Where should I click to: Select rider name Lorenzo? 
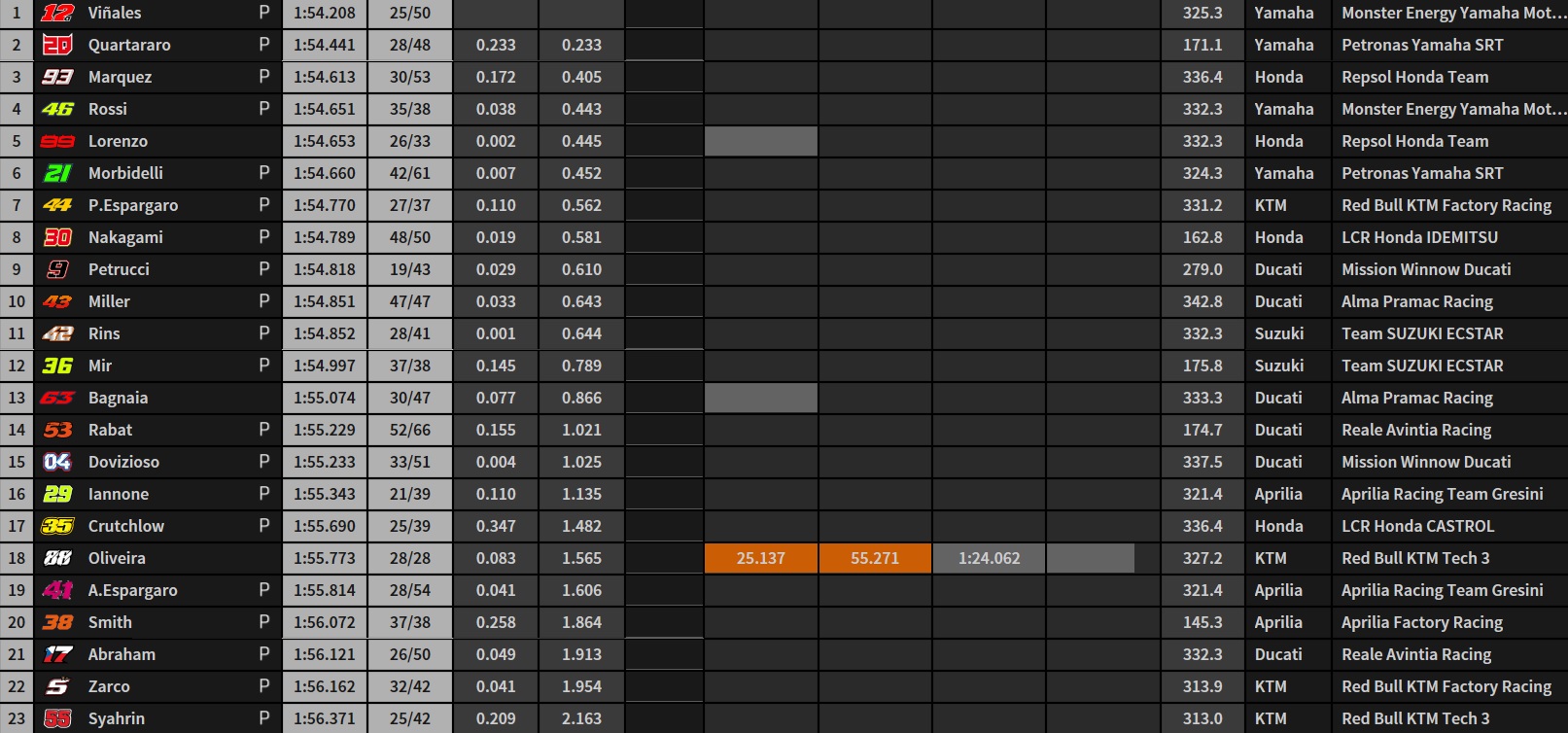118,141
